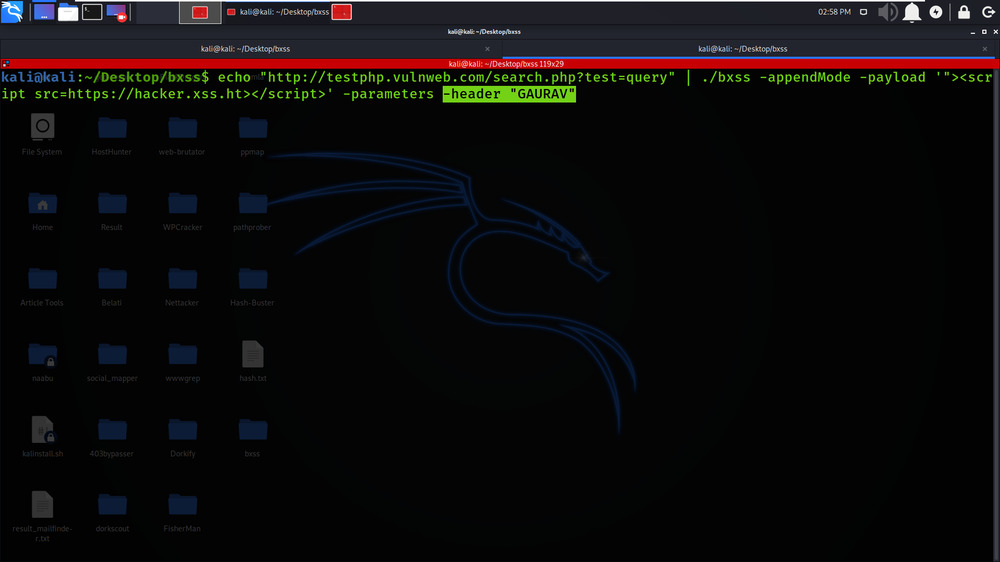Click the kali@kali prompt text
This screenshot has width=1000, height=562.
(105, 77)
